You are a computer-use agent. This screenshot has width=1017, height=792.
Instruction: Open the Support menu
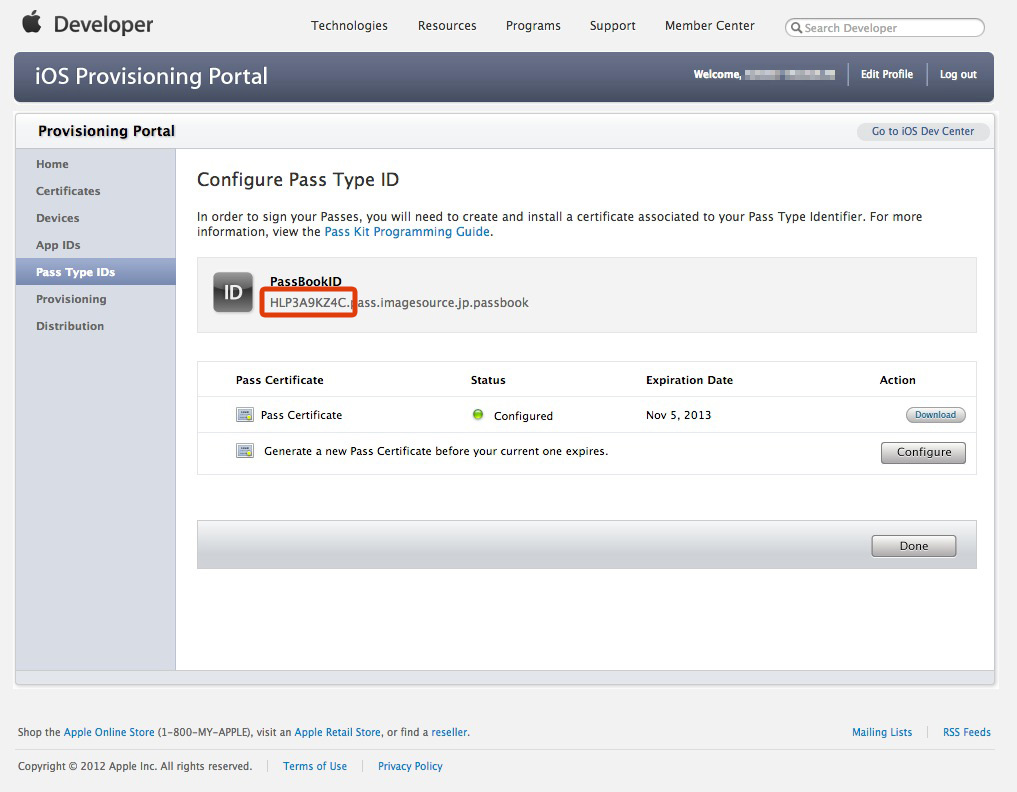click(x=612, y=26)
